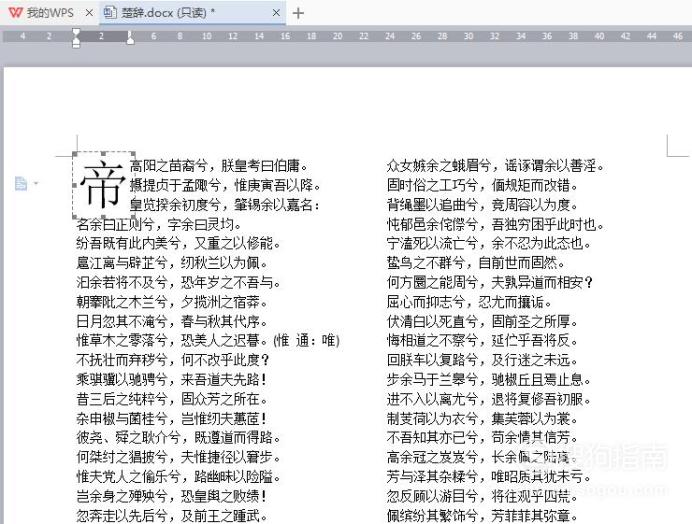Click the line 屈心而抑志兮，忍尤而攘诟
Image resolution: width=692 pixels, height=524 pixels.
pyautogui.click(x=469, y=302)
